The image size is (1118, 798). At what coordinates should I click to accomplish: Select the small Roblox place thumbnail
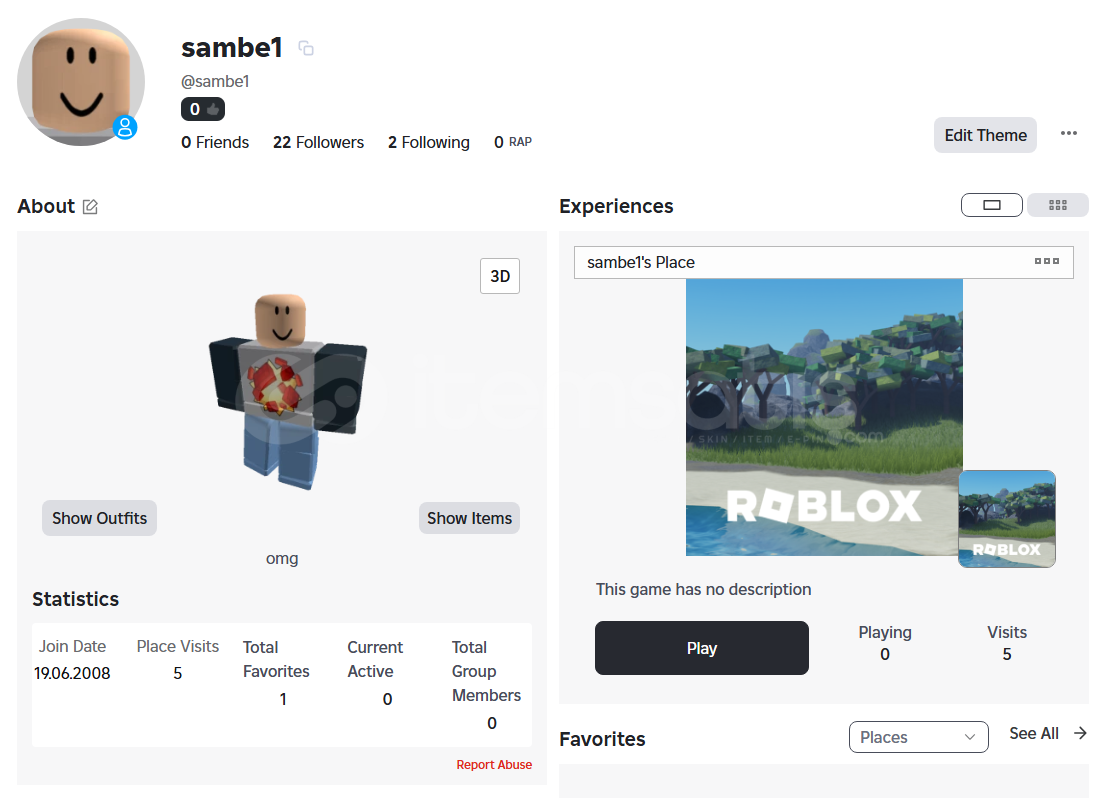(x=1006, y=519)
